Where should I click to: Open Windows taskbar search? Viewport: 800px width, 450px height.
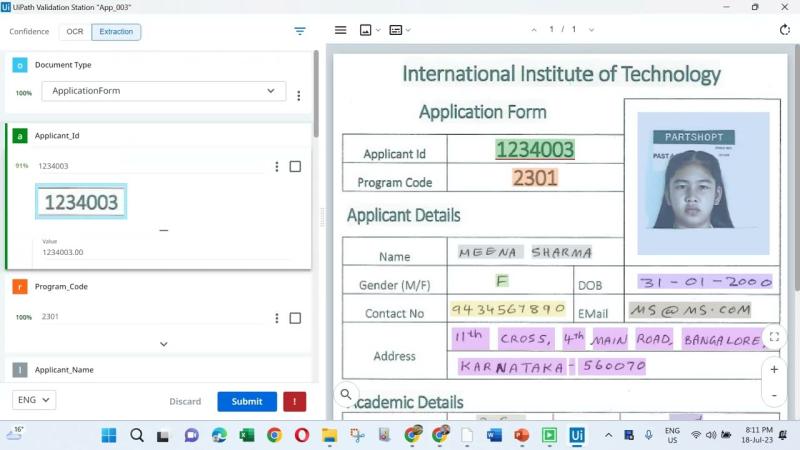[137, 435]
